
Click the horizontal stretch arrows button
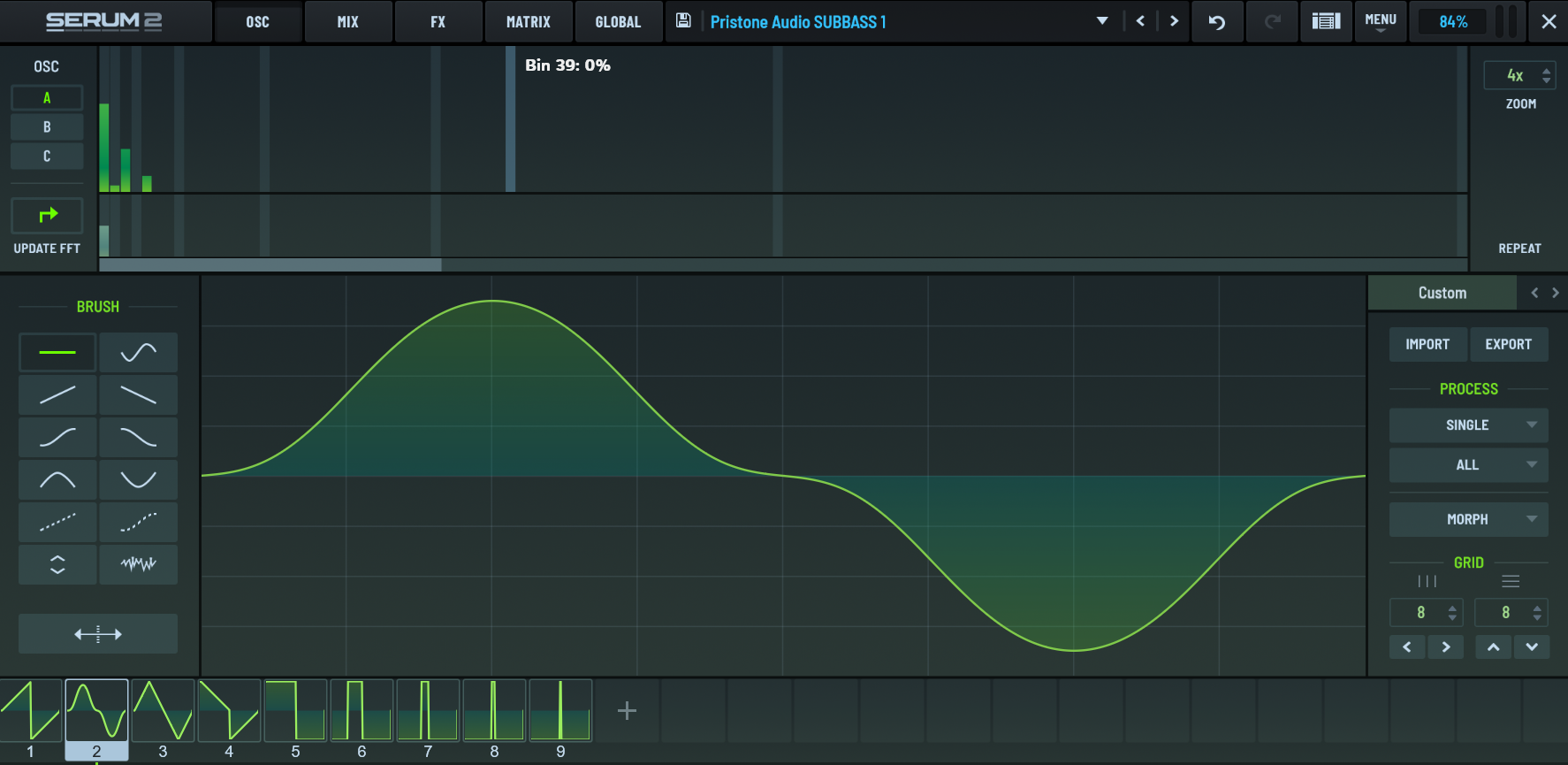point(98,633)
